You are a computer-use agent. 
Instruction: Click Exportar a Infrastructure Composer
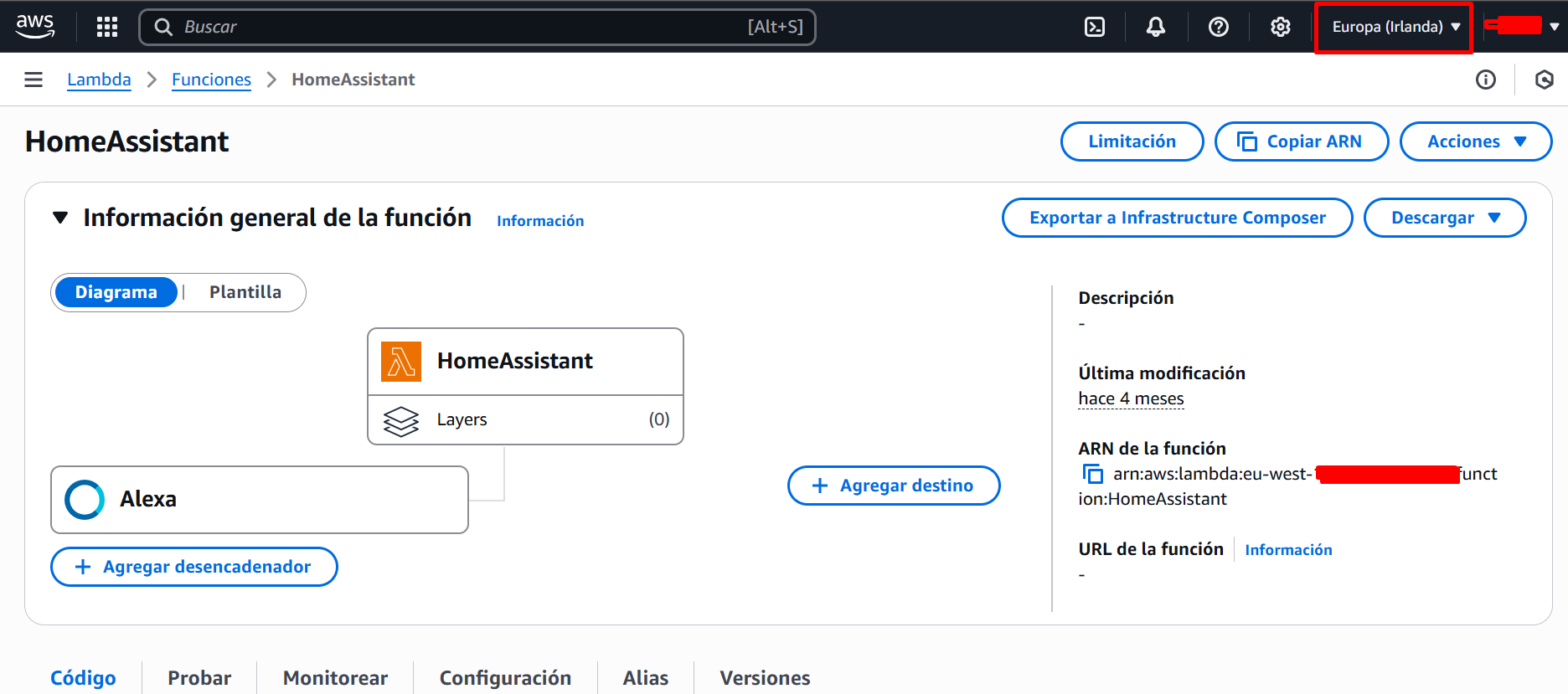1177,218
